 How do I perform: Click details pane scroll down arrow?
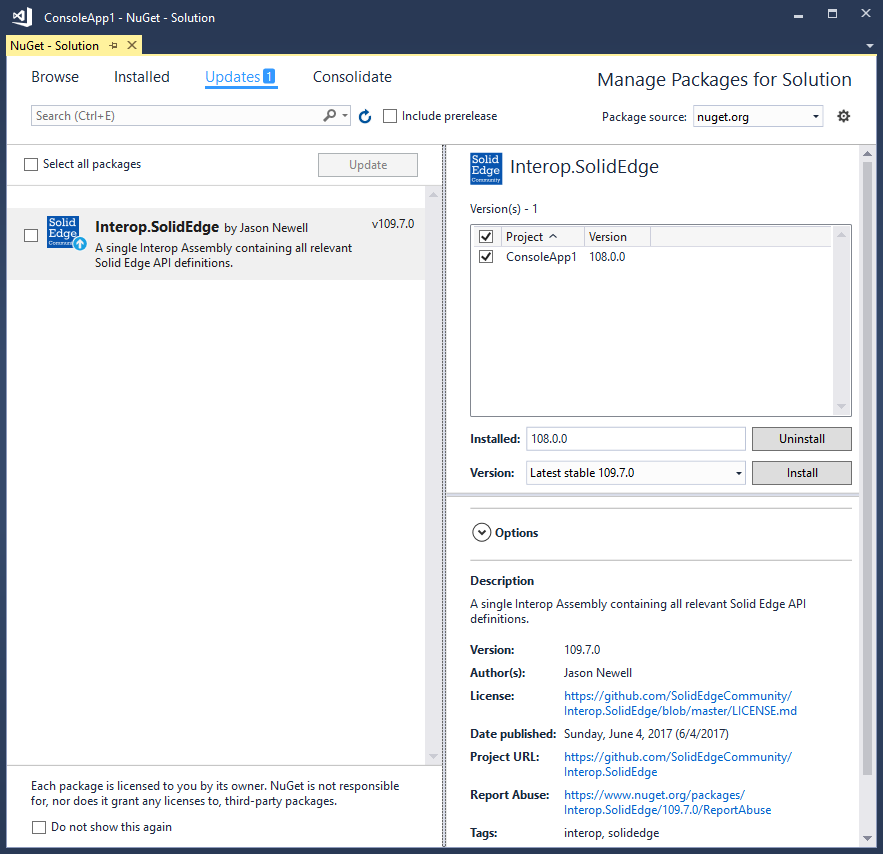(867, 839)
